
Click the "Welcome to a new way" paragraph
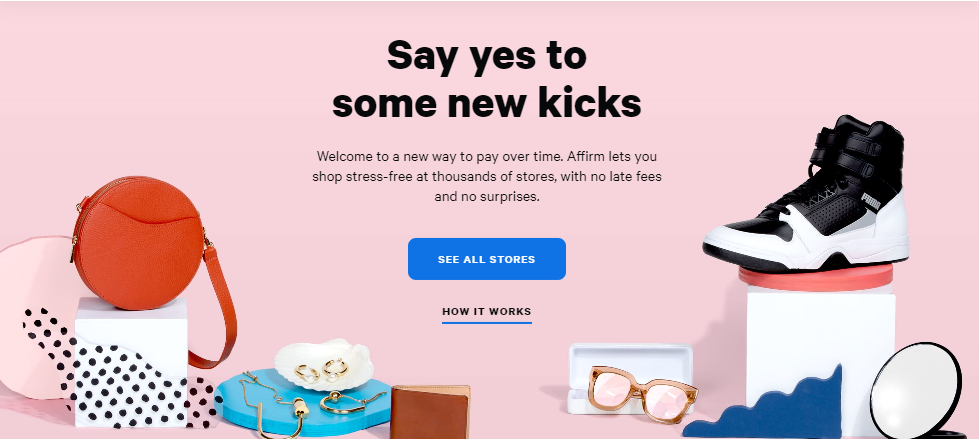pos(486,177)
